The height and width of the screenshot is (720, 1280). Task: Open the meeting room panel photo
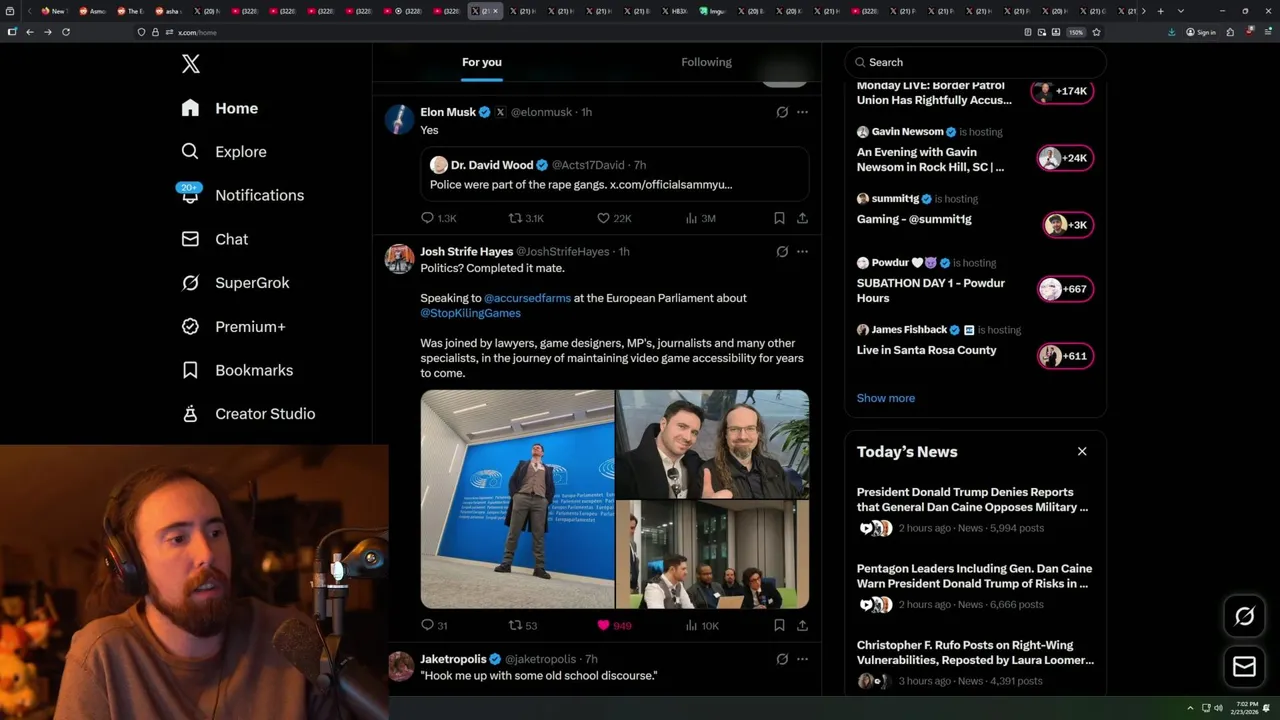coord(712,554)
